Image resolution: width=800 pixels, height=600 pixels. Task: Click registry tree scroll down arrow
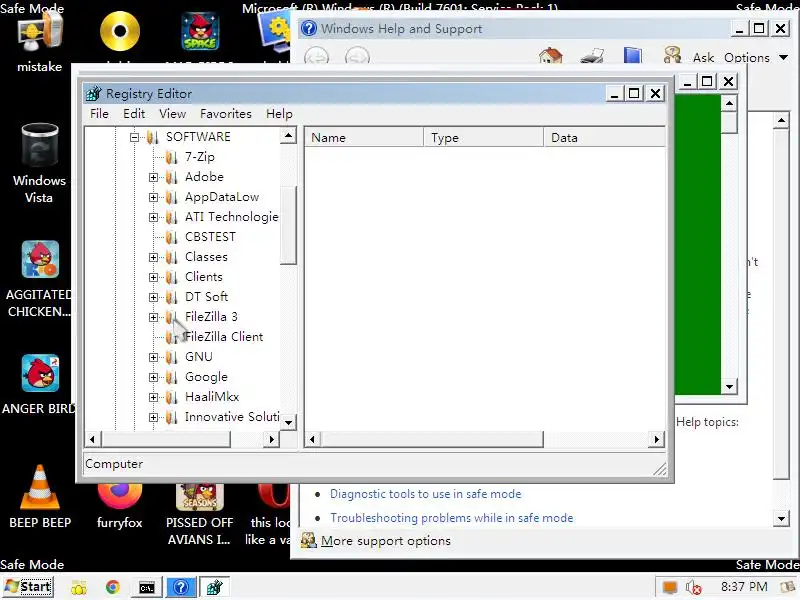288,422
